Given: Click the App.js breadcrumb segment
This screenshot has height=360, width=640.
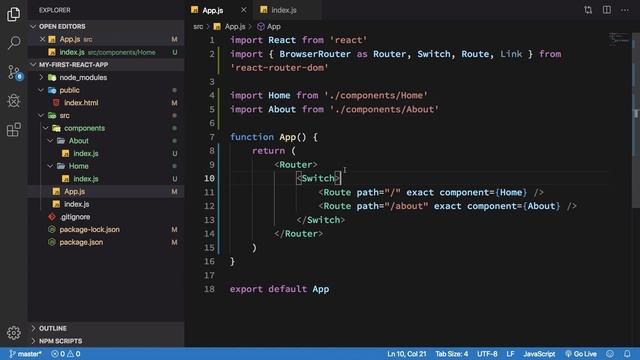Looking at the screenshot, I should tap(230, 27).
